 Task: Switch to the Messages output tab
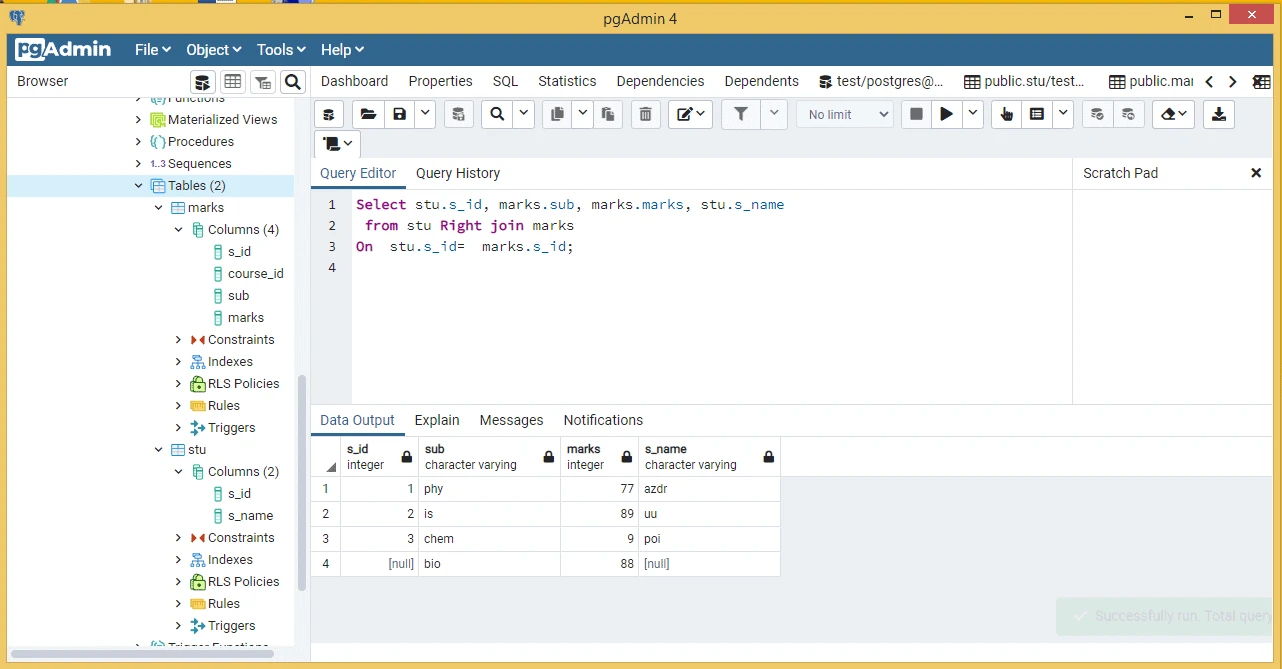coord(511,420)
